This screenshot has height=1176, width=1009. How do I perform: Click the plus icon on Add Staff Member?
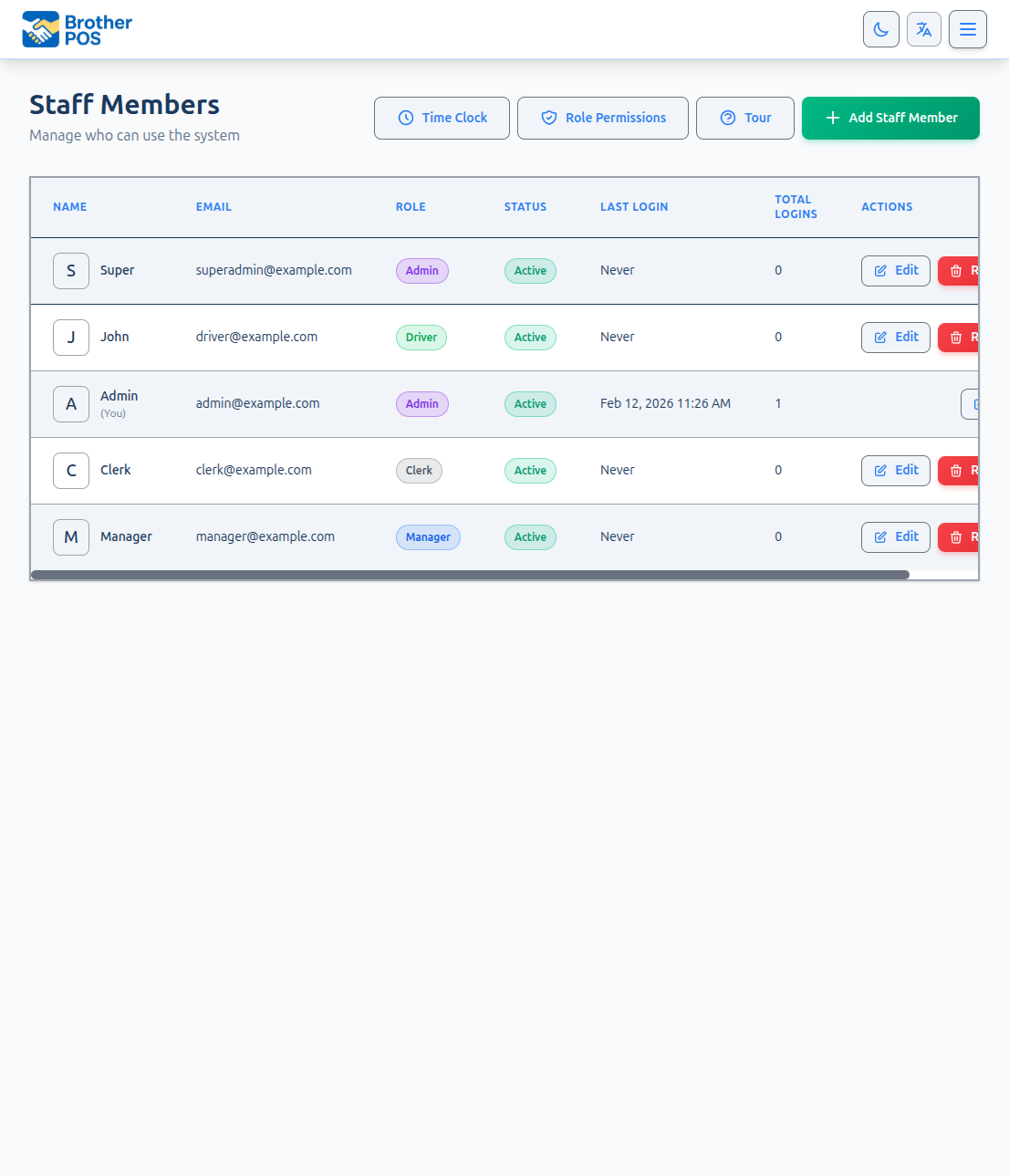(832, 118)
